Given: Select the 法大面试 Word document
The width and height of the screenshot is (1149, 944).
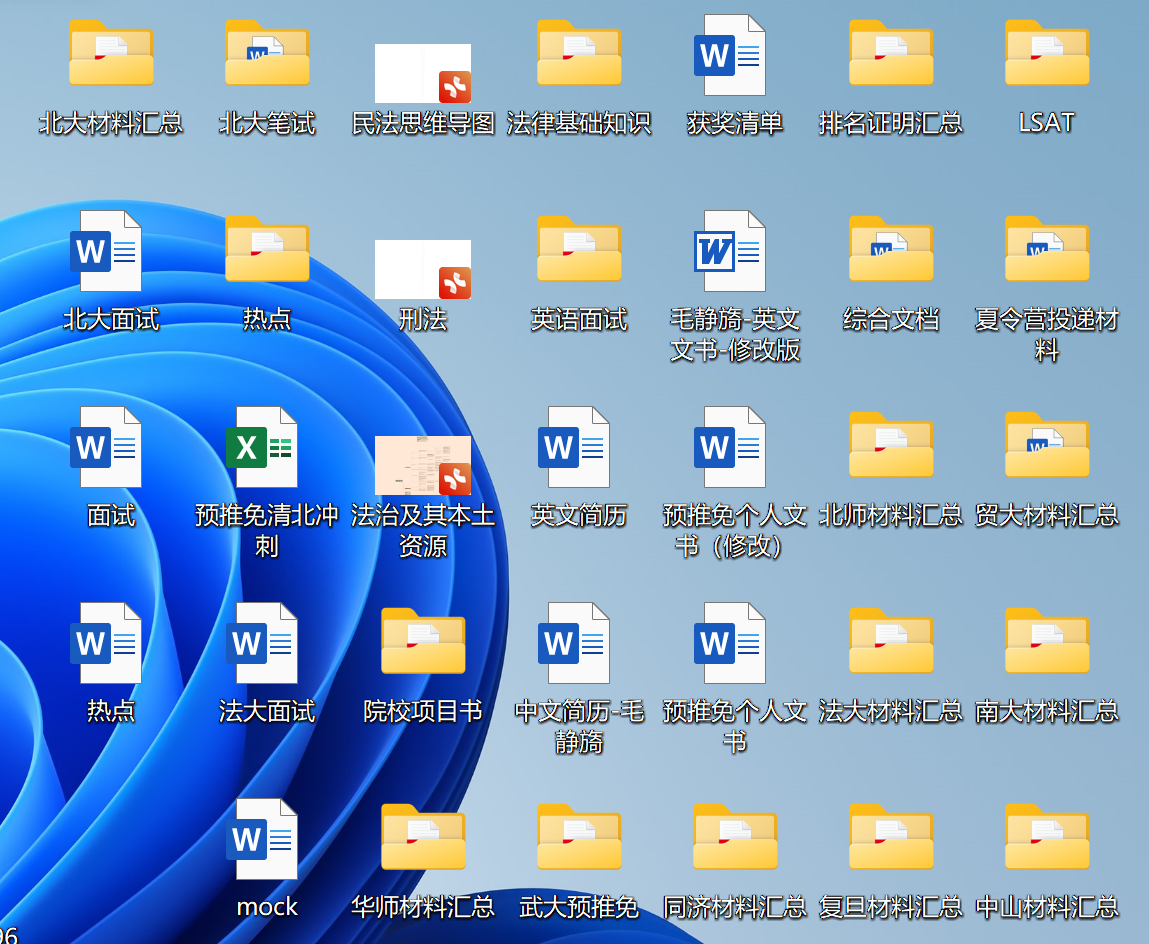Looking at the screenshot, I should (267, 642).
